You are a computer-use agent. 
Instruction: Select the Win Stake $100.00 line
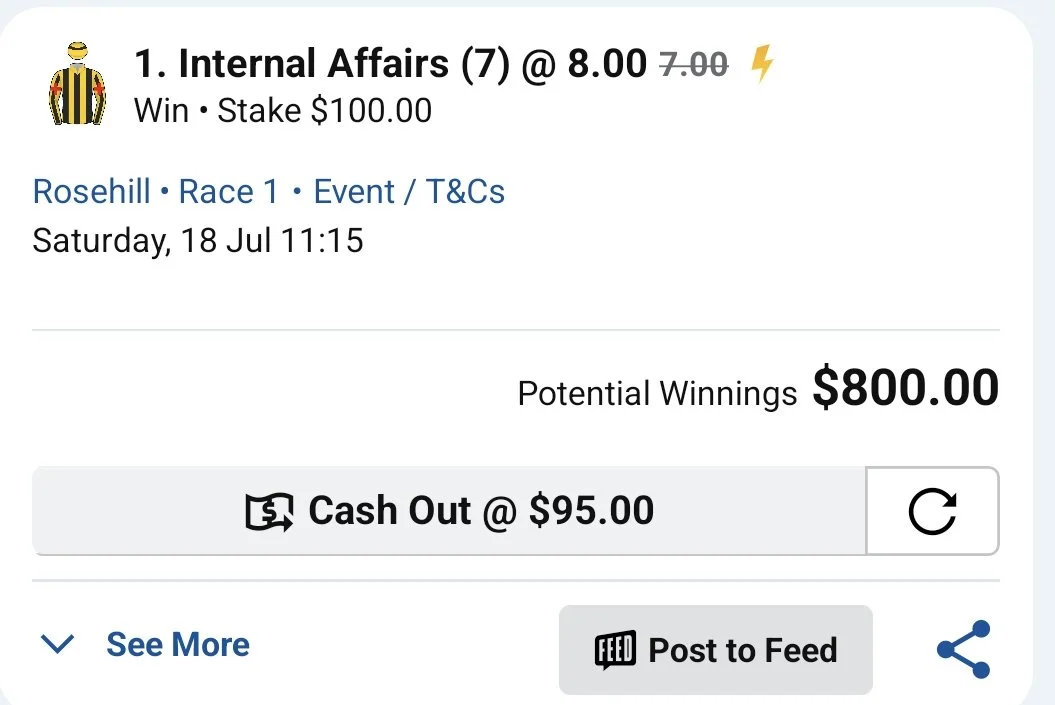click(283, 110)
